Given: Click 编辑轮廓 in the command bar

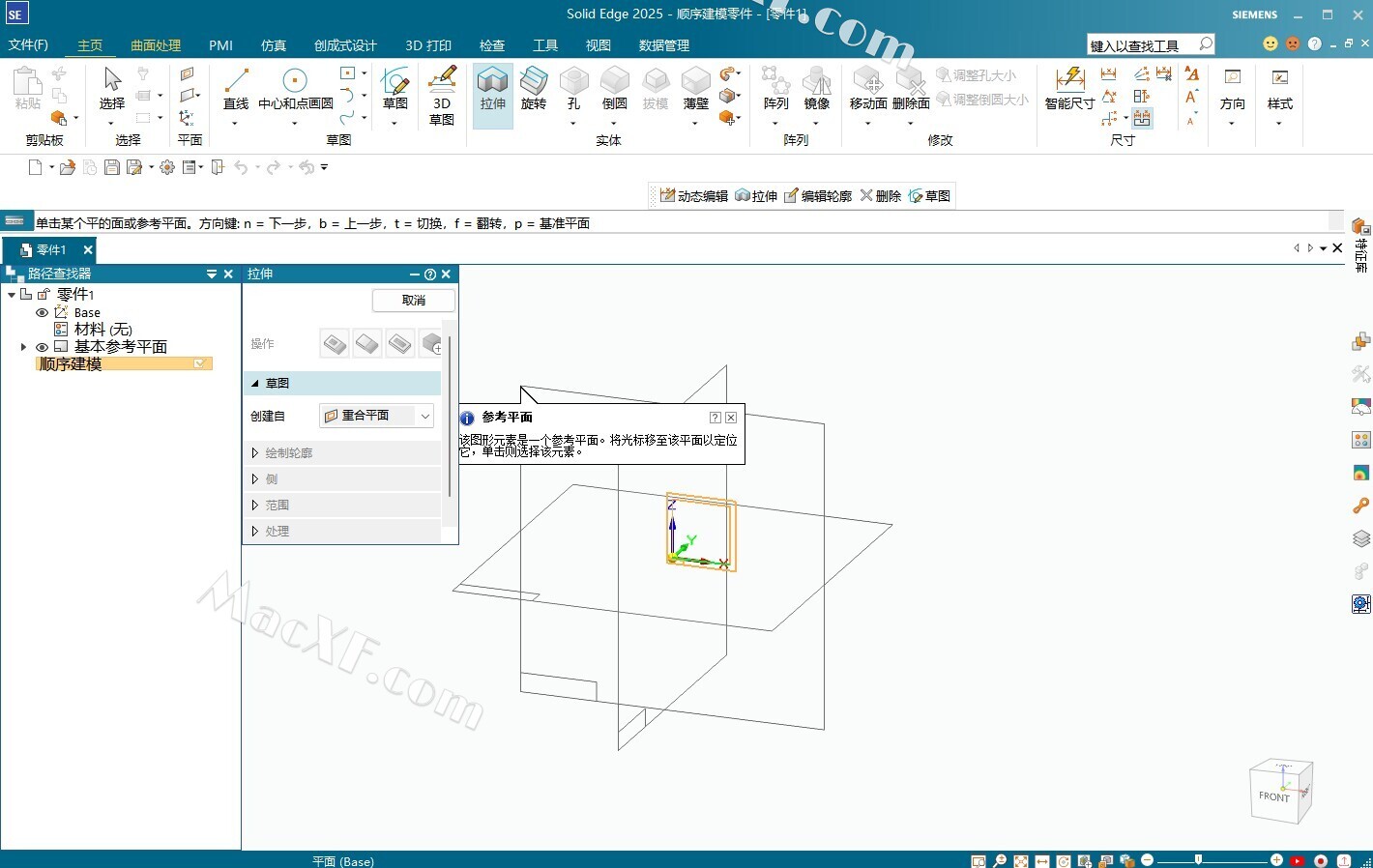Looking at the screenshot, I should [x=817, y=196].
